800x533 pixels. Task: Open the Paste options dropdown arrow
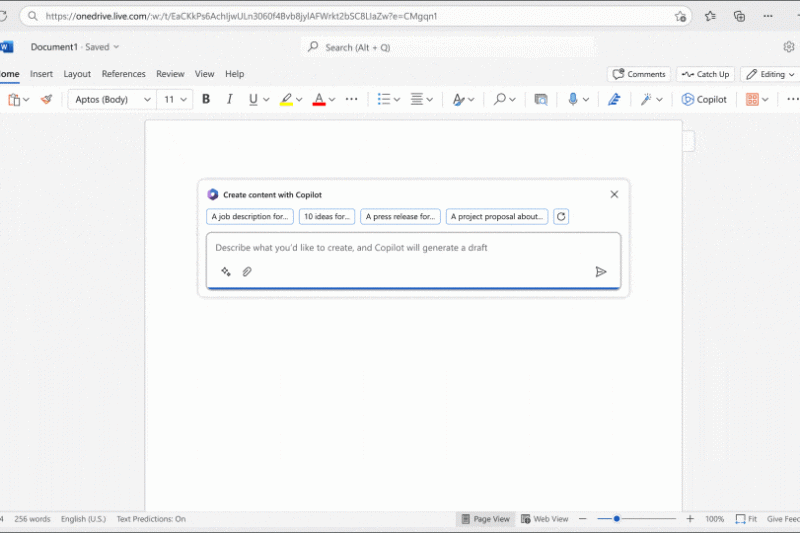click(x=26, y=99)
